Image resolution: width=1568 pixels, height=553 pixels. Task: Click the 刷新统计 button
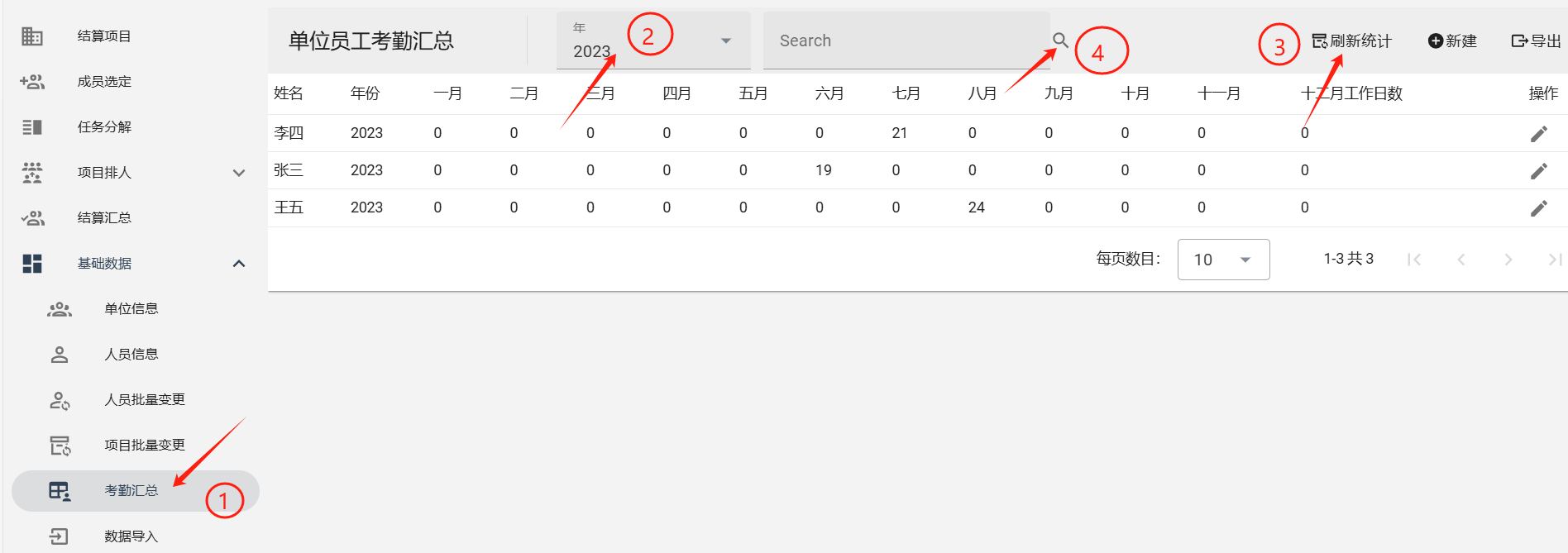pyautogui.click(x=1352, y=41)
